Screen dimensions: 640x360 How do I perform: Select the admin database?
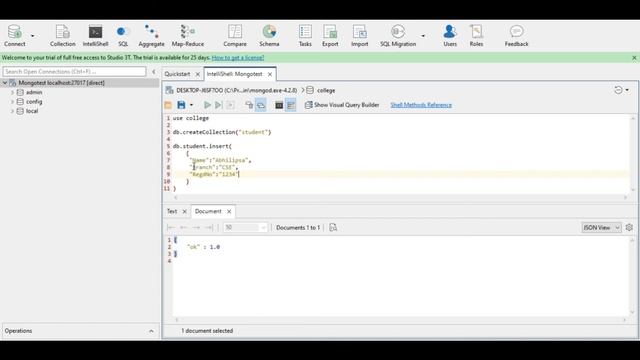[34, 93]
